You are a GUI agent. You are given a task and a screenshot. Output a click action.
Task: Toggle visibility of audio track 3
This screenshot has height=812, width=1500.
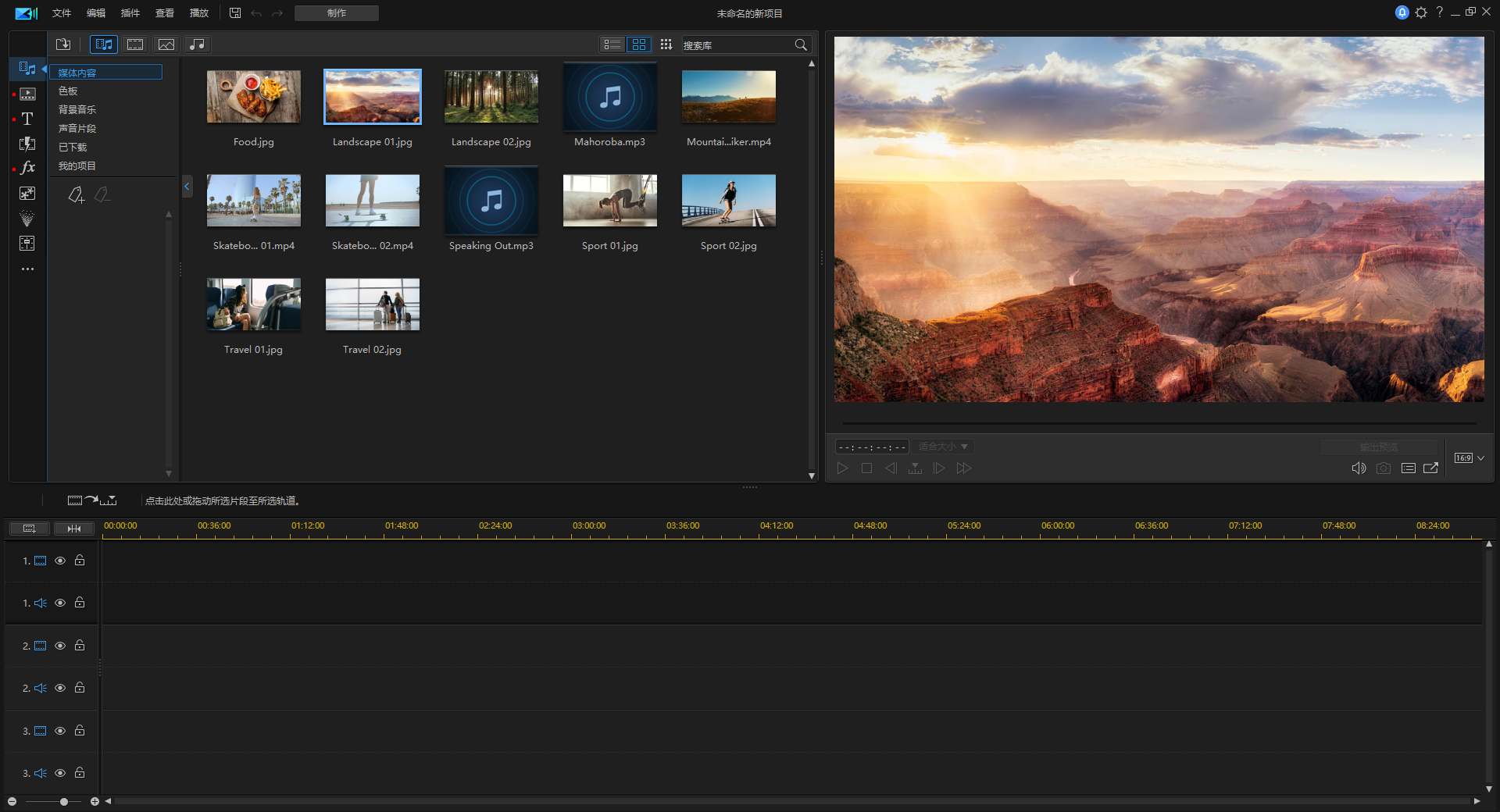[x=60, y=773]
